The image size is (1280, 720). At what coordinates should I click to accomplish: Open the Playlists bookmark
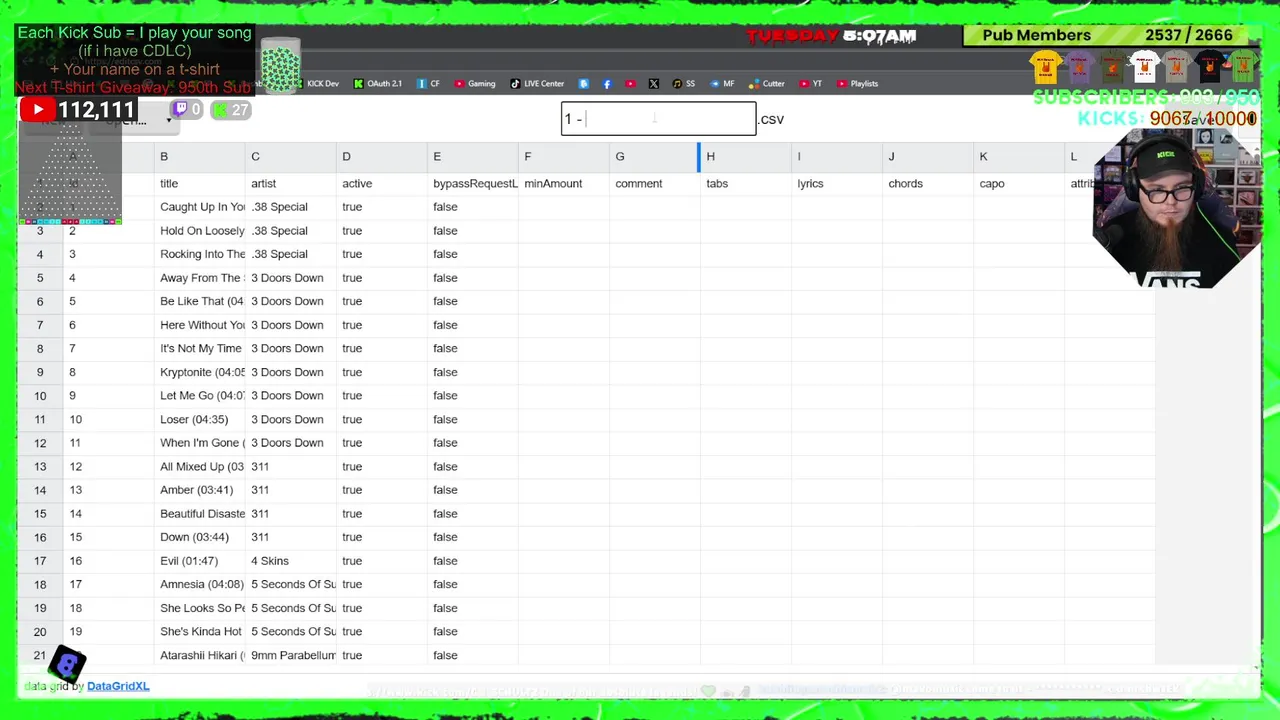coord(858,84)
